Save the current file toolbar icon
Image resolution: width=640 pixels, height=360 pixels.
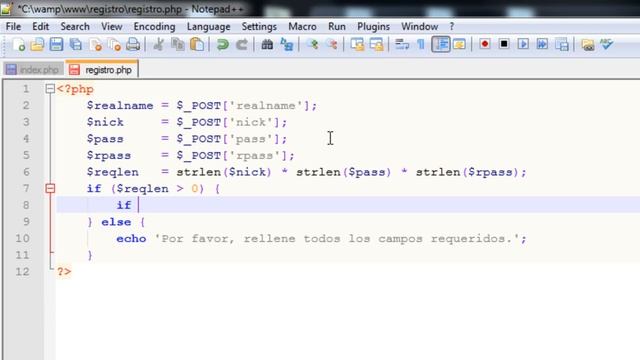tap(56, 44)
